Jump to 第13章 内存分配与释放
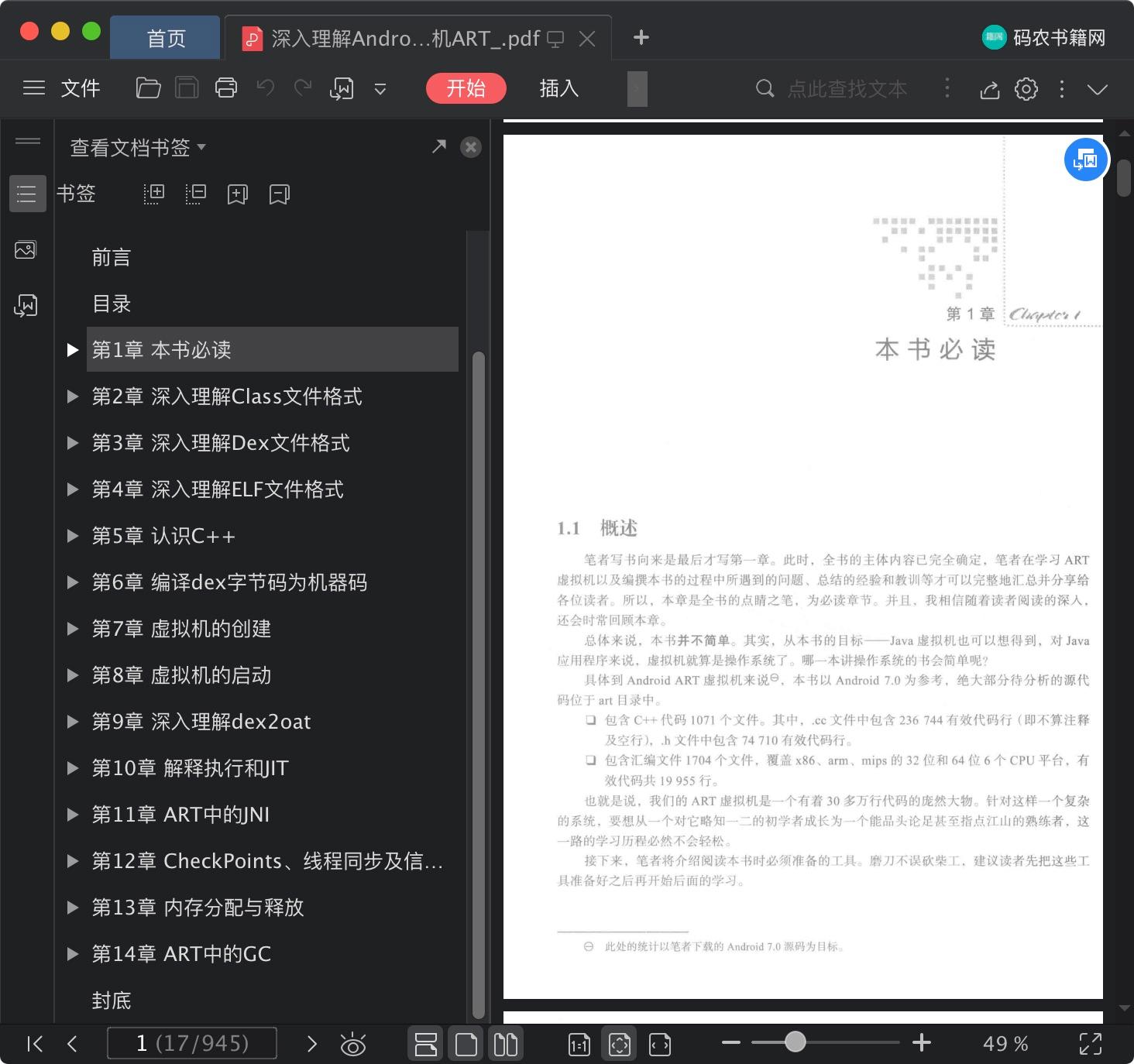This screenshot has height=1064, width=1134. (x=198, y=908)
